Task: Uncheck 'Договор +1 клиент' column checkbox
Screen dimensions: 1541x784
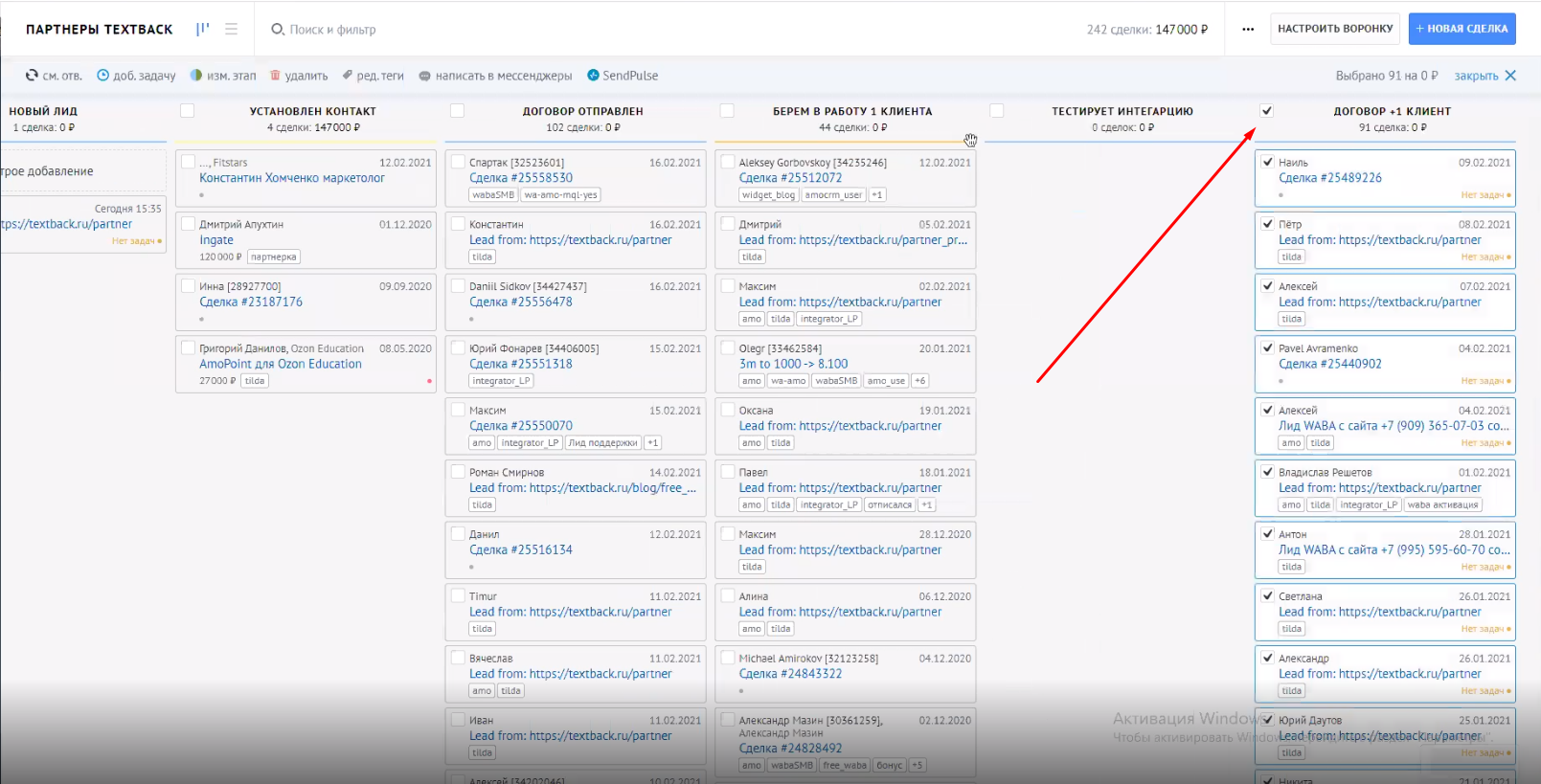Action: point(1267,111)
